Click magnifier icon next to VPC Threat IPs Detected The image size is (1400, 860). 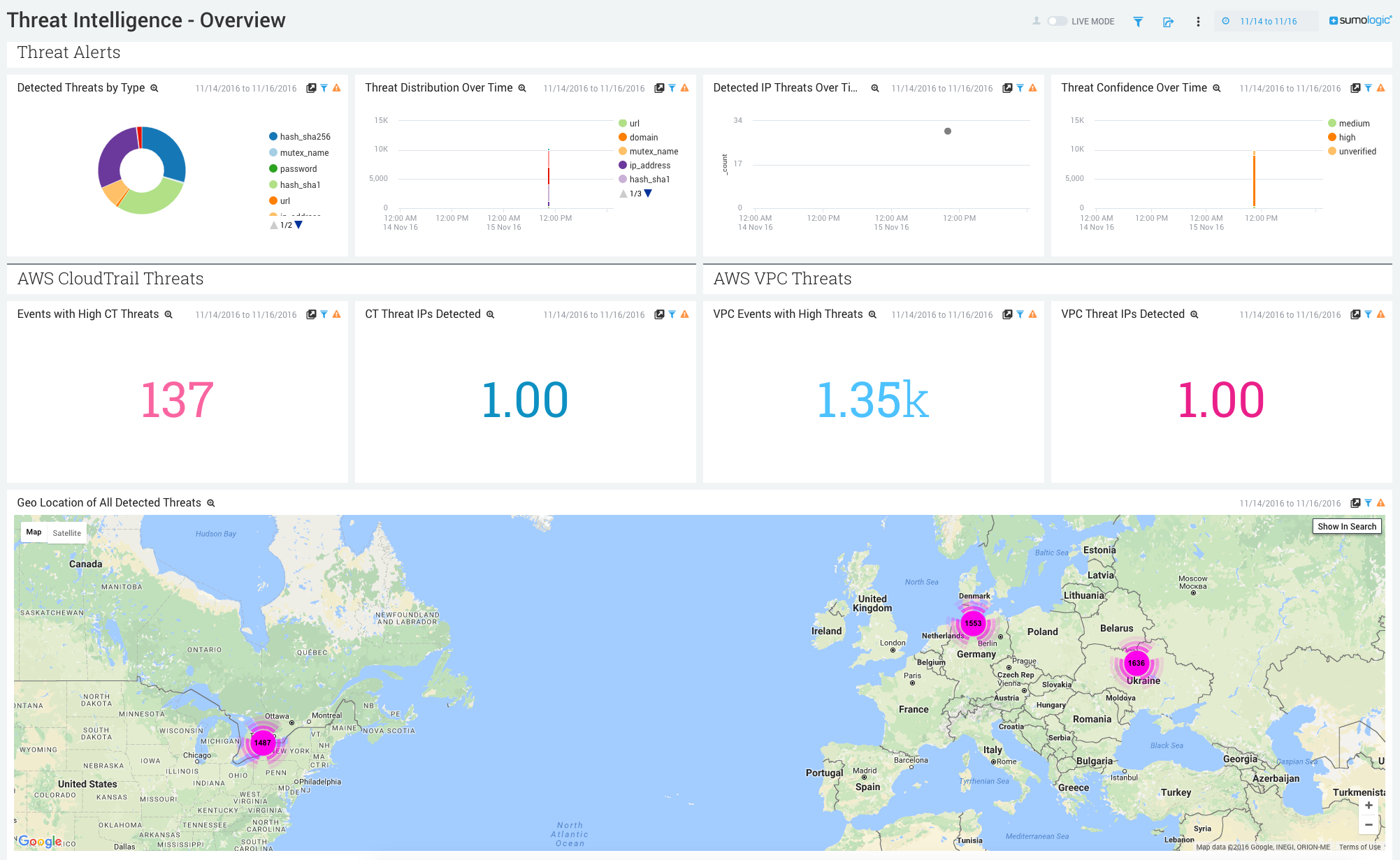[1195, 314]
